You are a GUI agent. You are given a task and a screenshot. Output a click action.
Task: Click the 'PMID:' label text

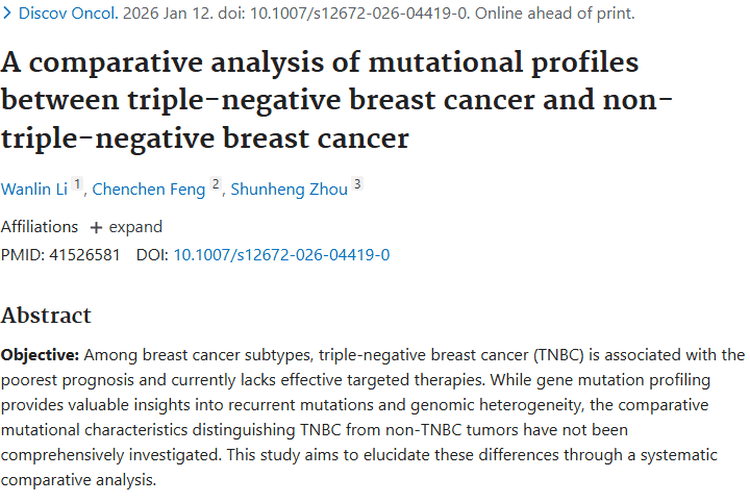click(21, 255)
